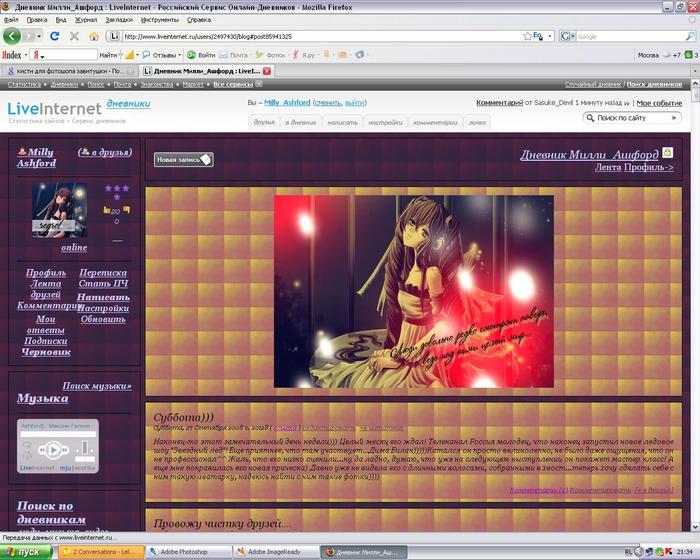This screenshot has width=700, height=560.
Task: Click the profile avatar thumbnail
Action: [59, 209]
